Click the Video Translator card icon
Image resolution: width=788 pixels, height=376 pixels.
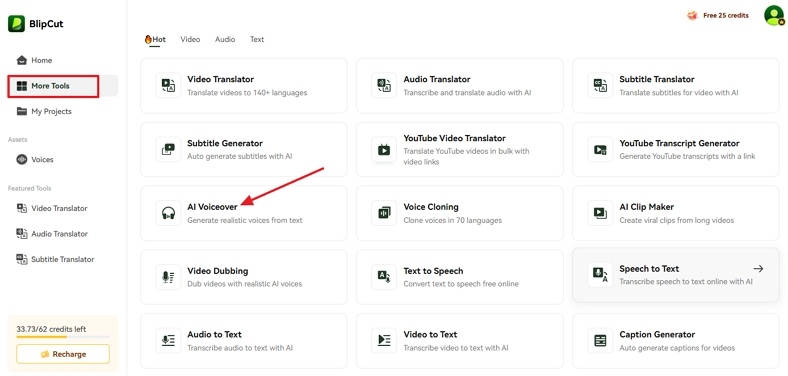click(x=168, y=85)
